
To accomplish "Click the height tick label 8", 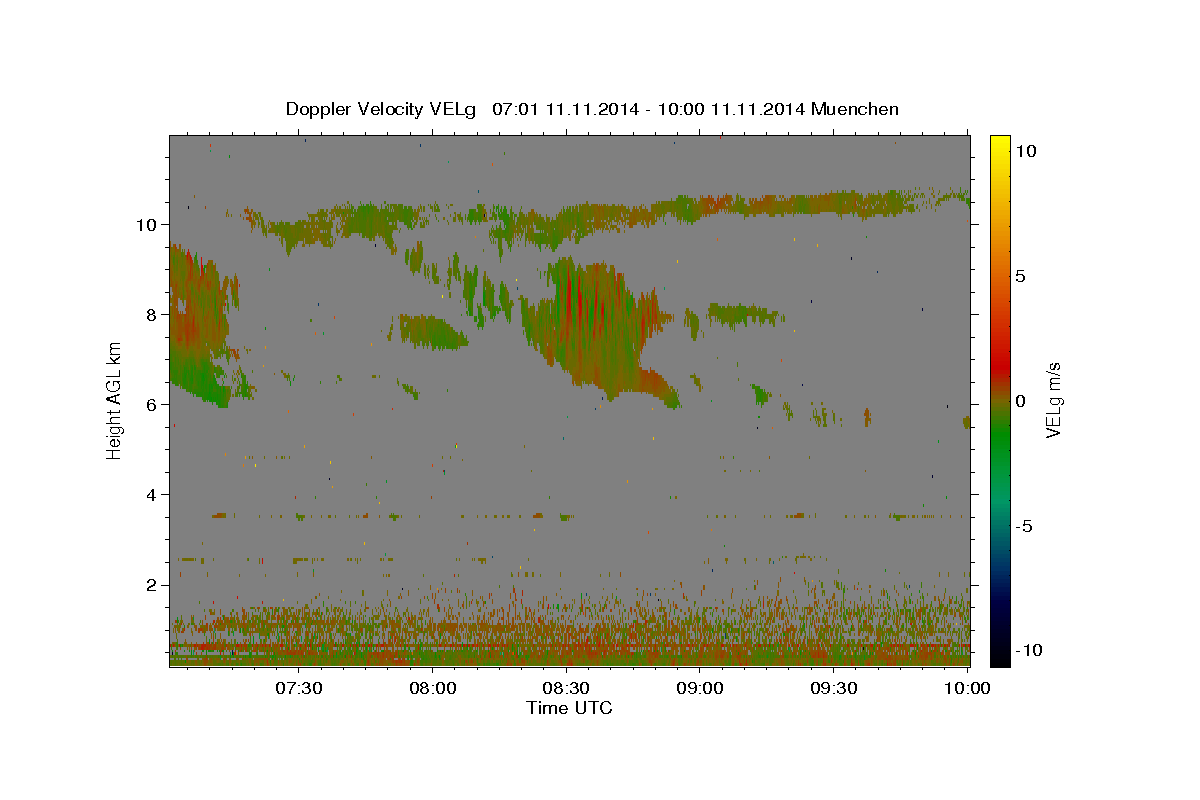I will click(152, 314).
